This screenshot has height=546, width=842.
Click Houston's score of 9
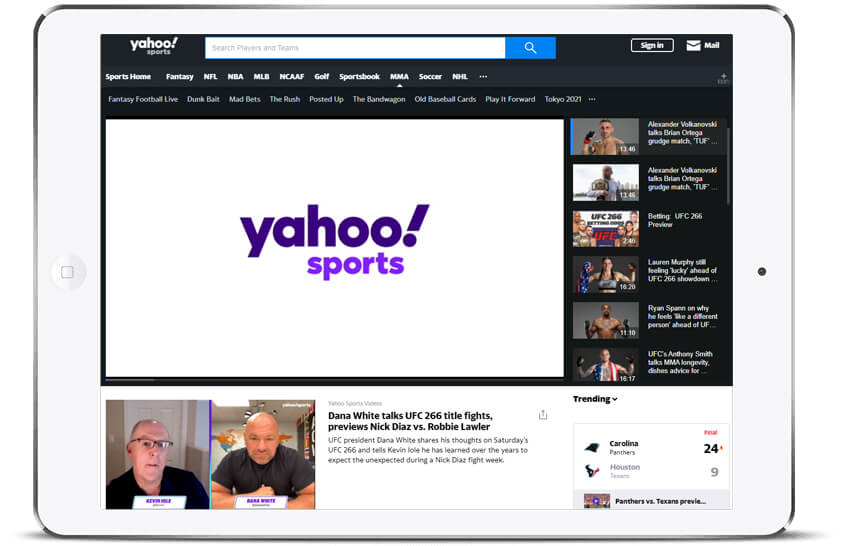[x=714, y=472]
